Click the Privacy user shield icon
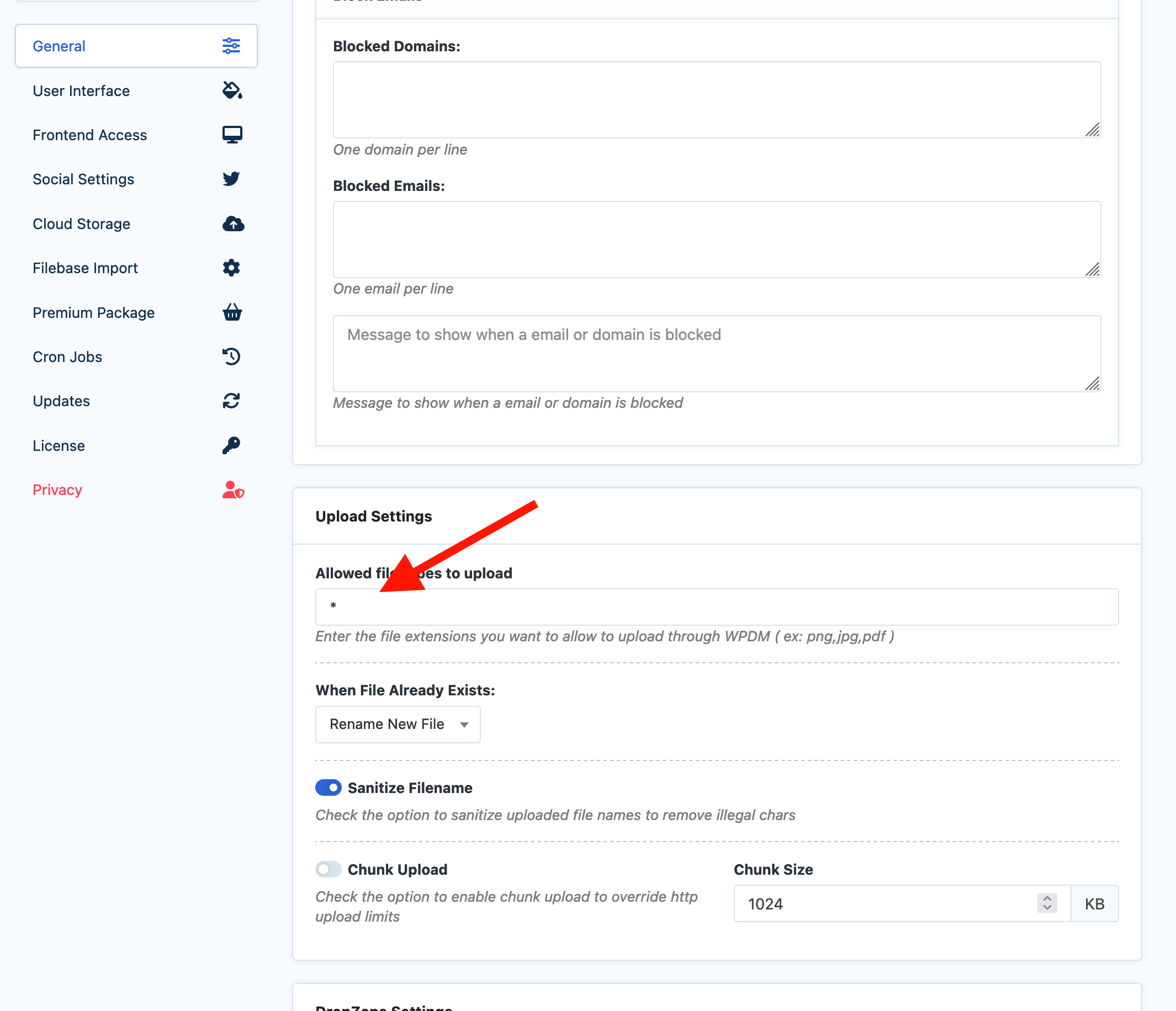 [x=234, y=489]
